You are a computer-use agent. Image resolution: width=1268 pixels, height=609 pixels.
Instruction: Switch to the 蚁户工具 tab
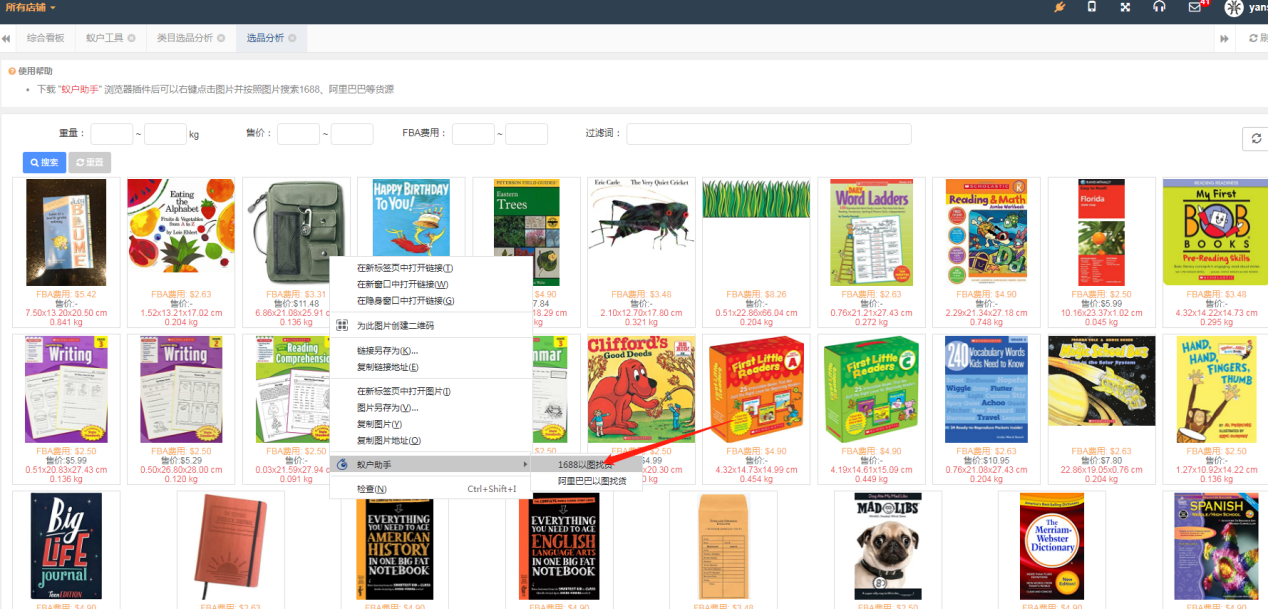click(x=104, y=38)
